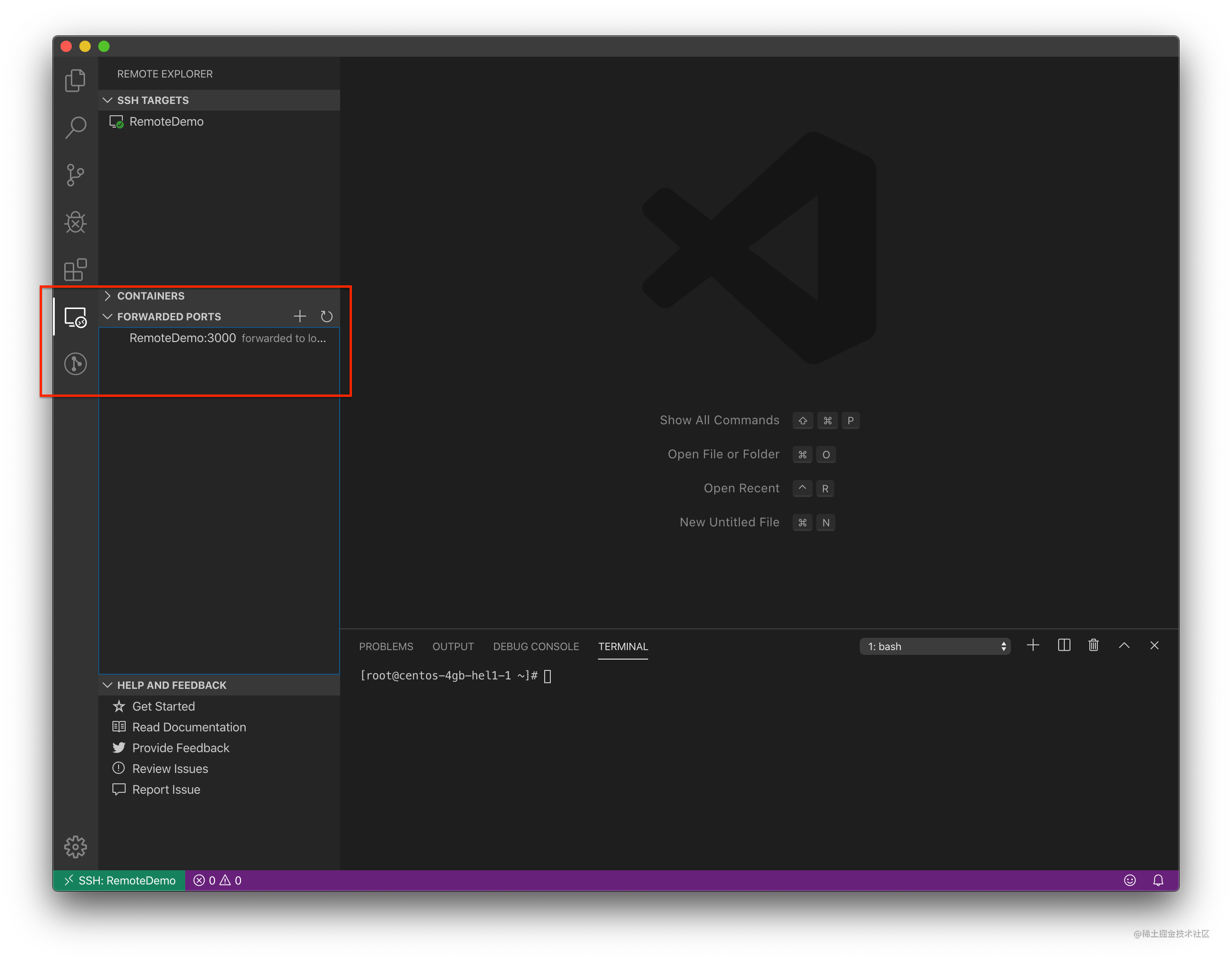The image size is (1232, 961).
Task: Open the Report Issue link
Action: point(166,789)
